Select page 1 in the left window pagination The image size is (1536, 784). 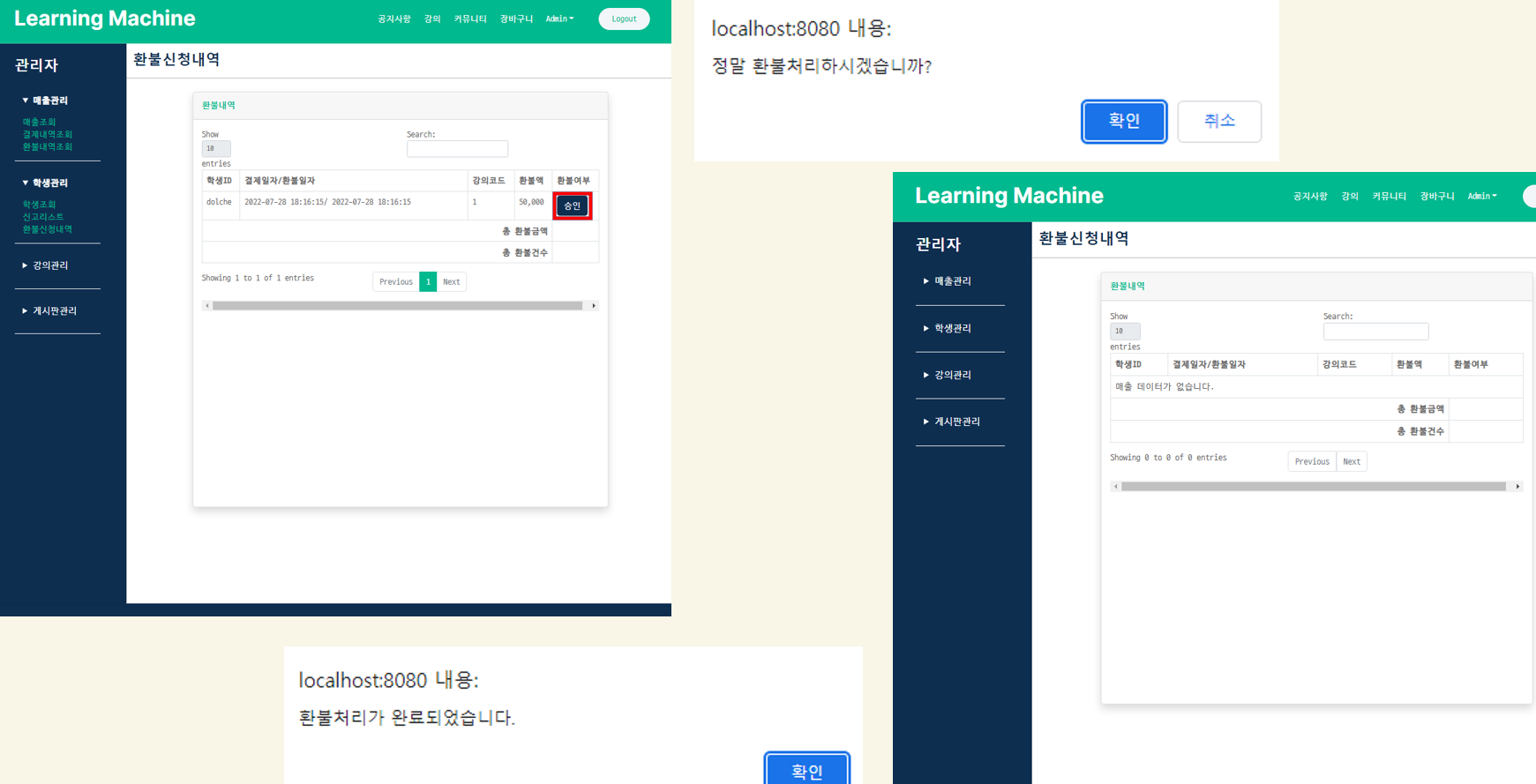click(428, 281)
